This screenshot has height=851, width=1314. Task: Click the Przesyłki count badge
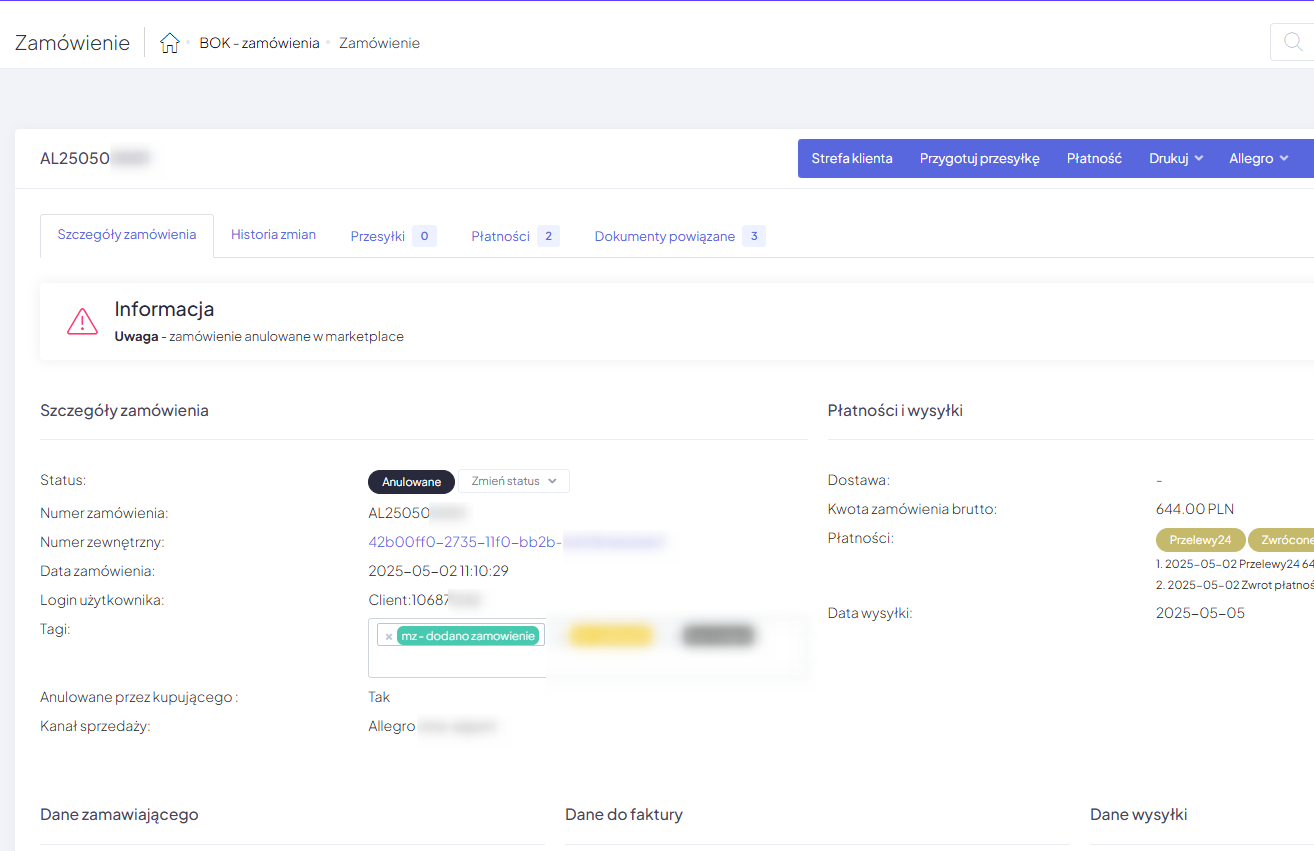point(424,237)
